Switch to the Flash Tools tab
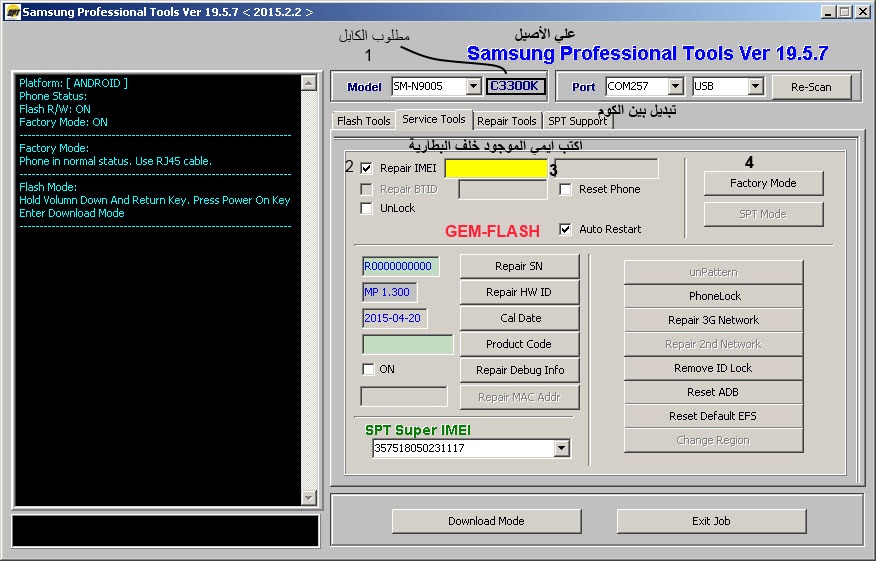This screenshot has width=876, height=561. tap(363, 121)
